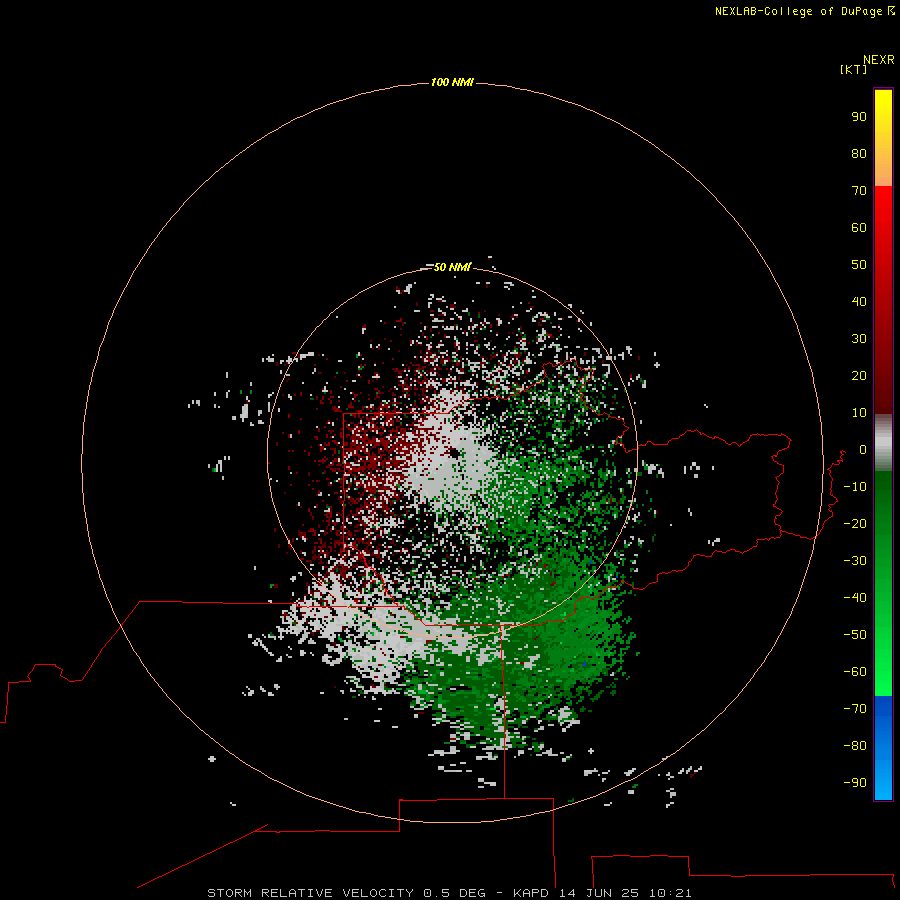
Task: Click the NEXR label at top right
Action: pyautogui.click(x=879, y=60)
